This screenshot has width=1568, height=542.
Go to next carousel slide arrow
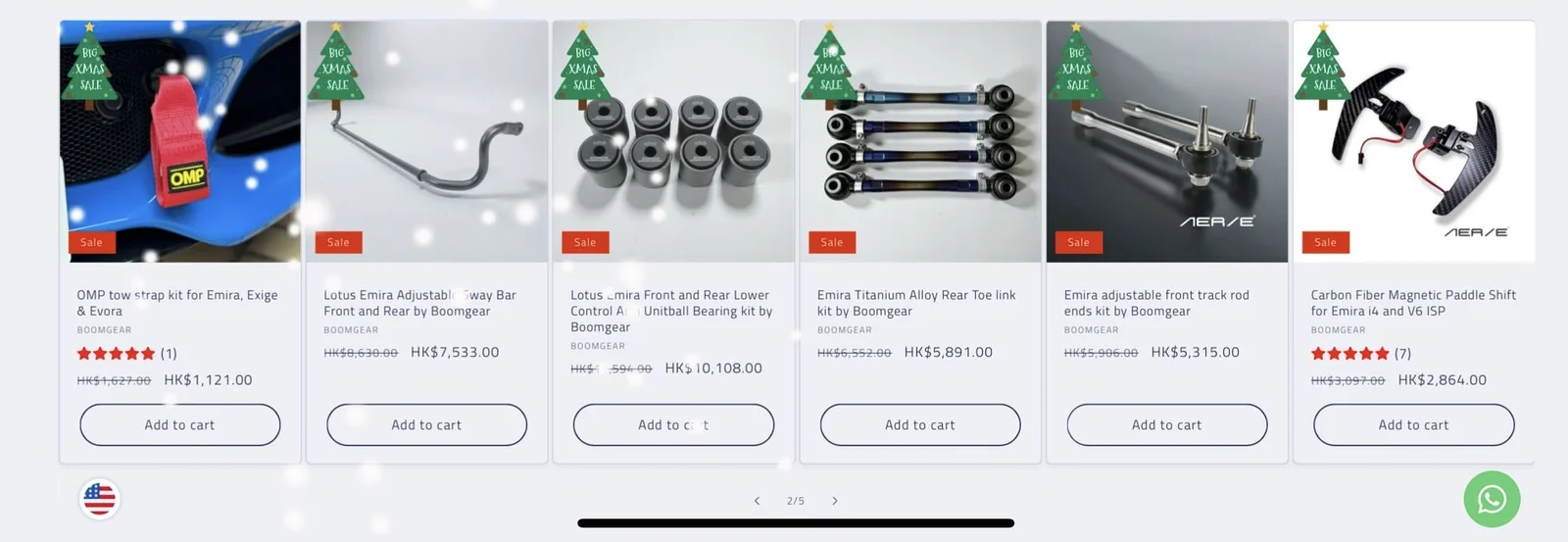coord(835,501)
